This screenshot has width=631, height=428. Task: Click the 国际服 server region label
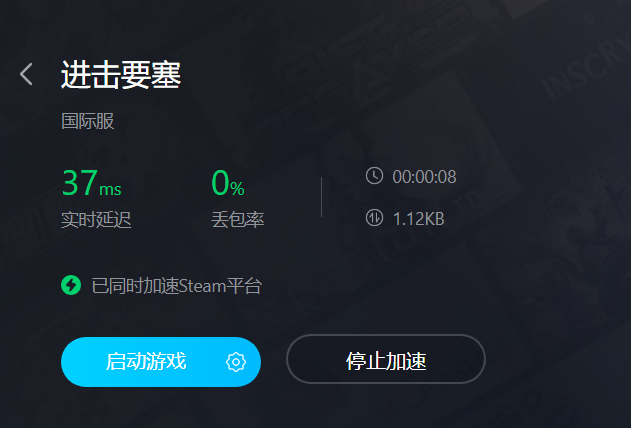[88, 121]
